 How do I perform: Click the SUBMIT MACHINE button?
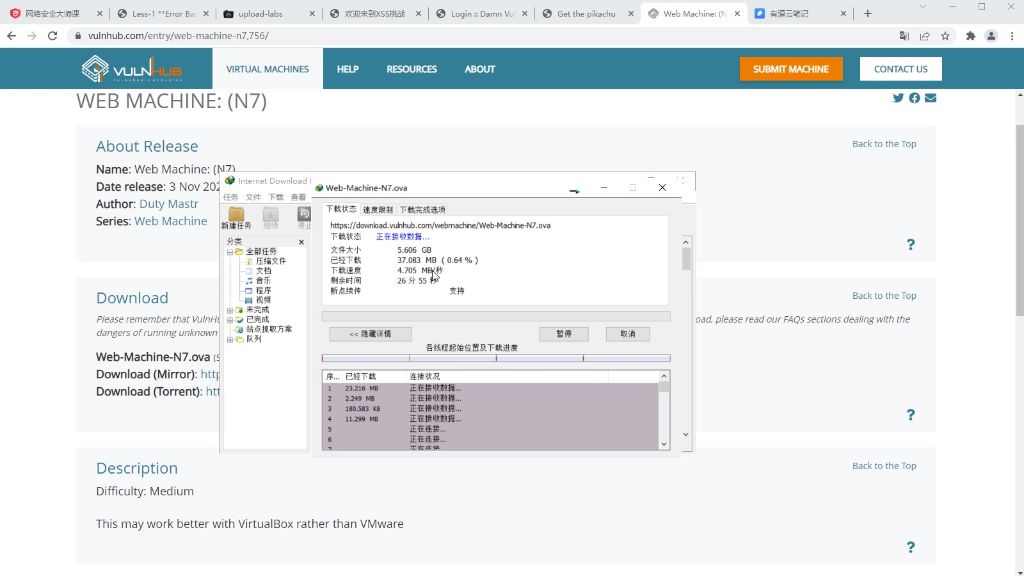(x=791, y=69)
